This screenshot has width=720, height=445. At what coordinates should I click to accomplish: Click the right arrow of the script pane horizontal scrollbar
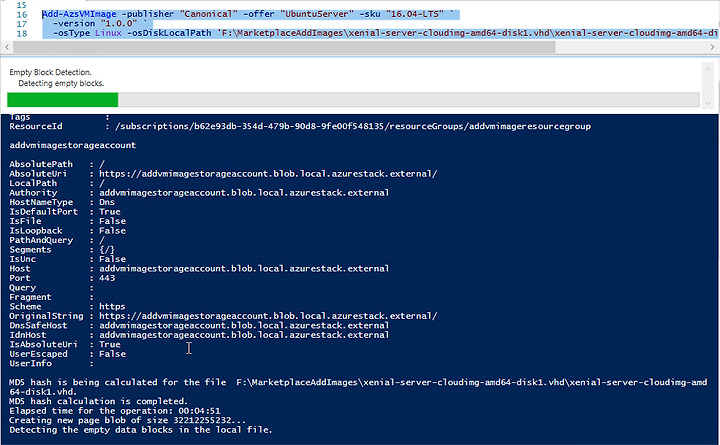pos(712,47)
